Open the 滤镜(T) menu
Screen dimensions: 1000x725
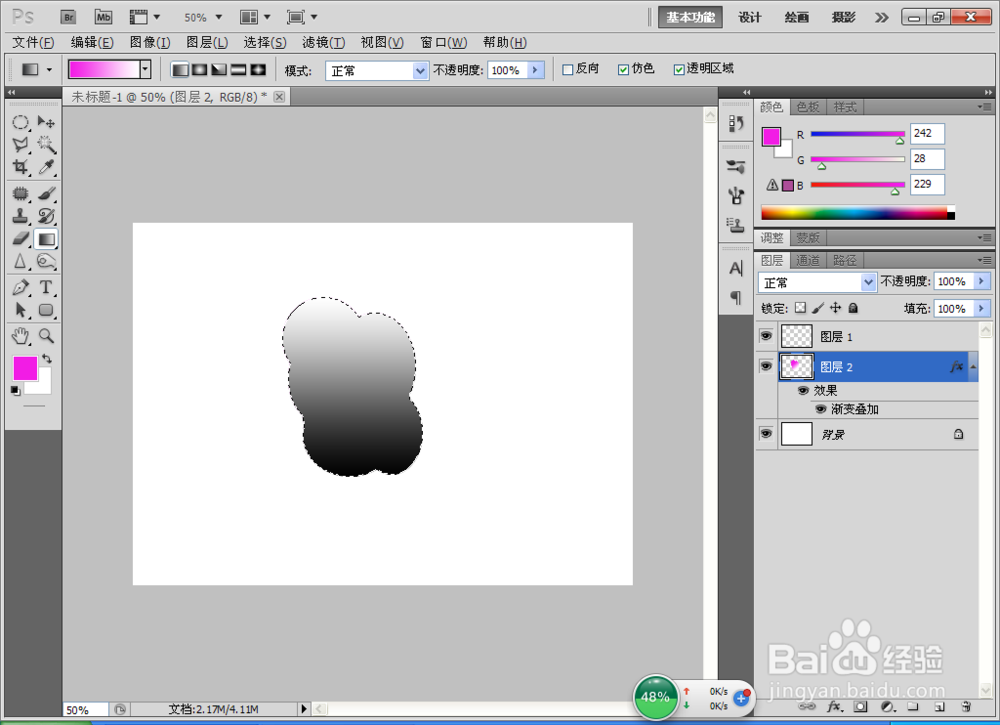pyautogui.click(x=323, y=42)
